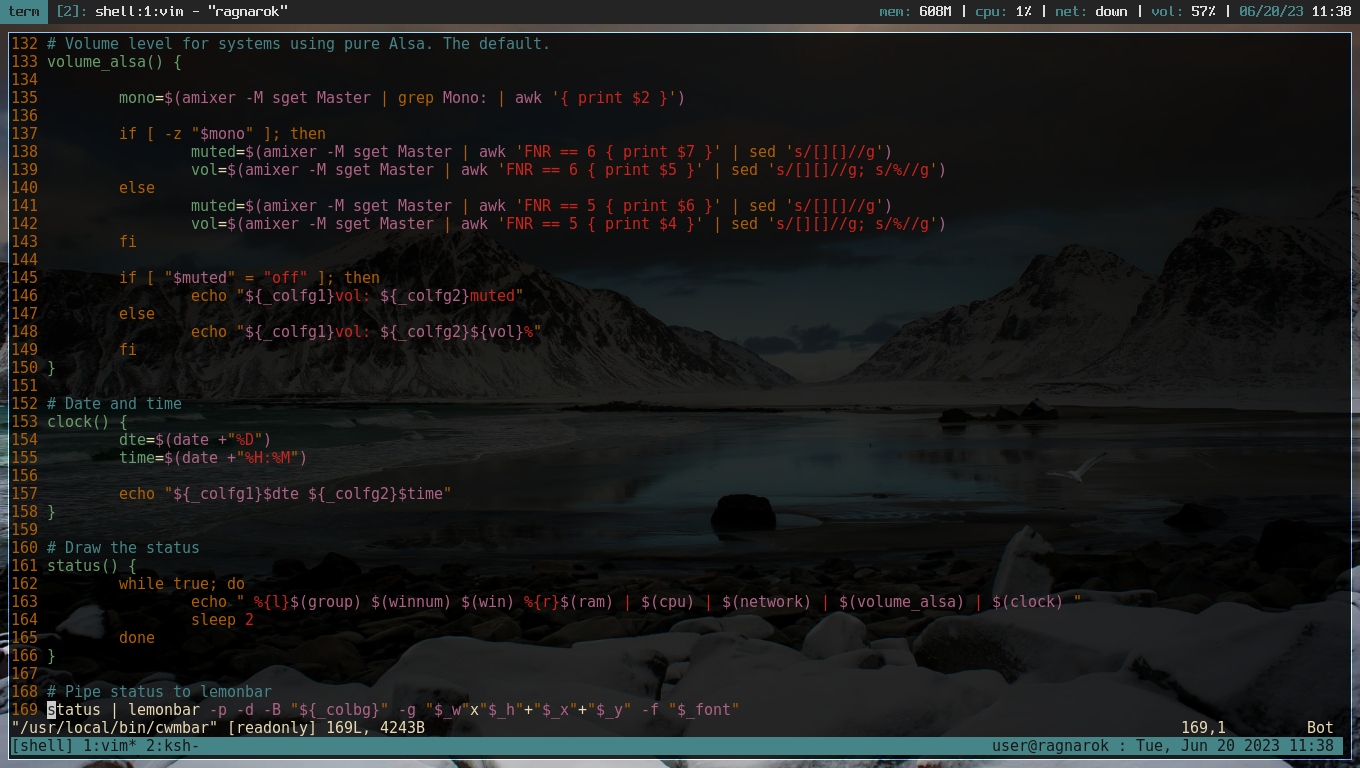Click the "fi" keyword on line 143
Image resolution: width=1360 pixels, height=768 pixels.
click(128, 242)
